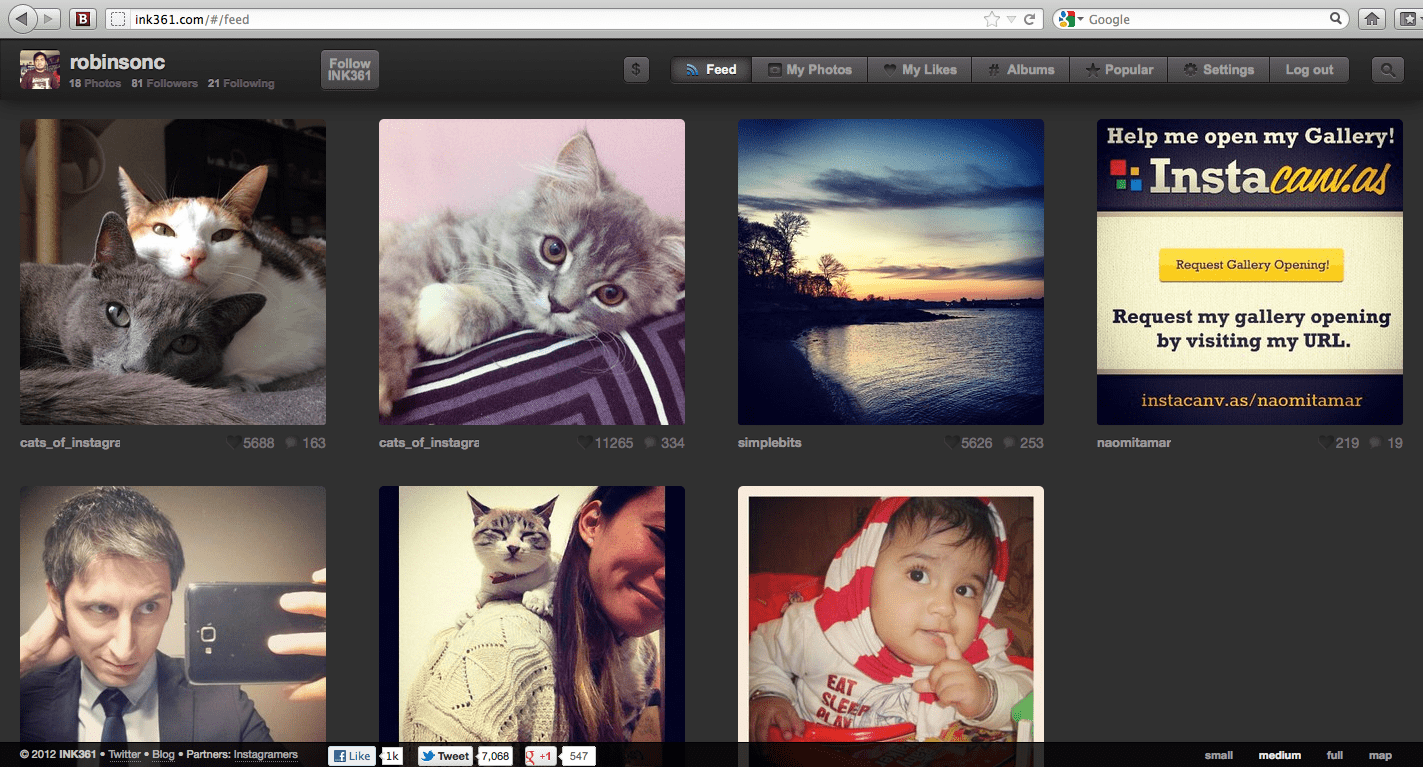1423x767 pixels.
Task: Click the Settings gear icon
Action: (1189, 69)
